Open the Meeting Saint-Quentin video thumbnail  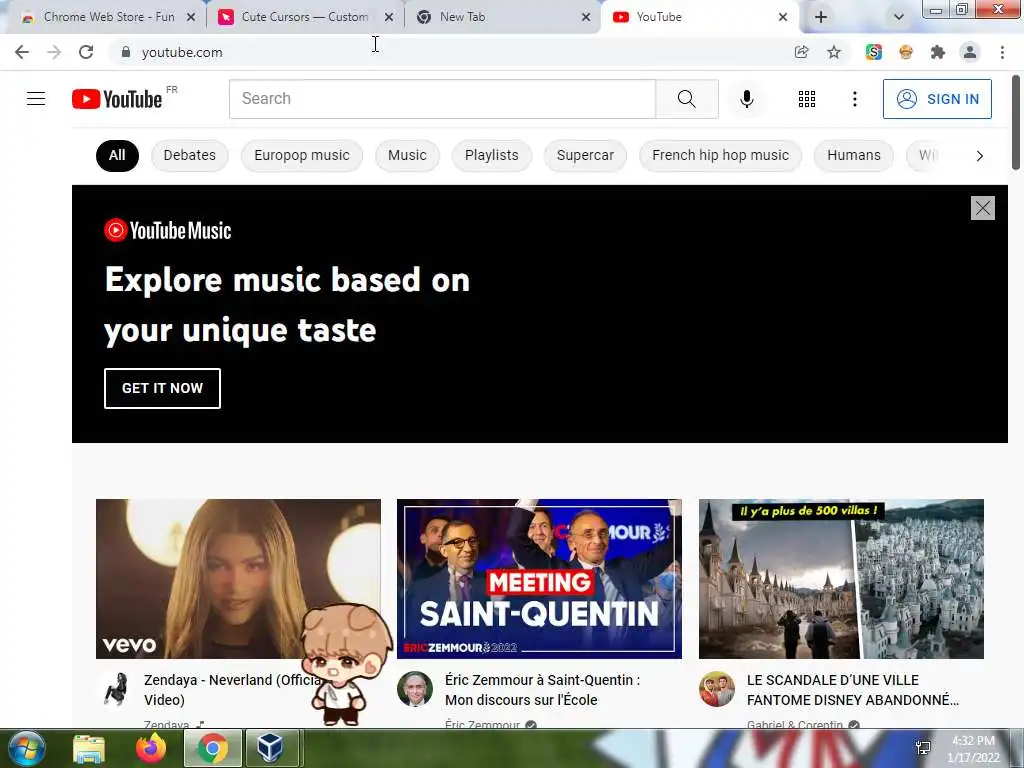(x=539, y=579)
